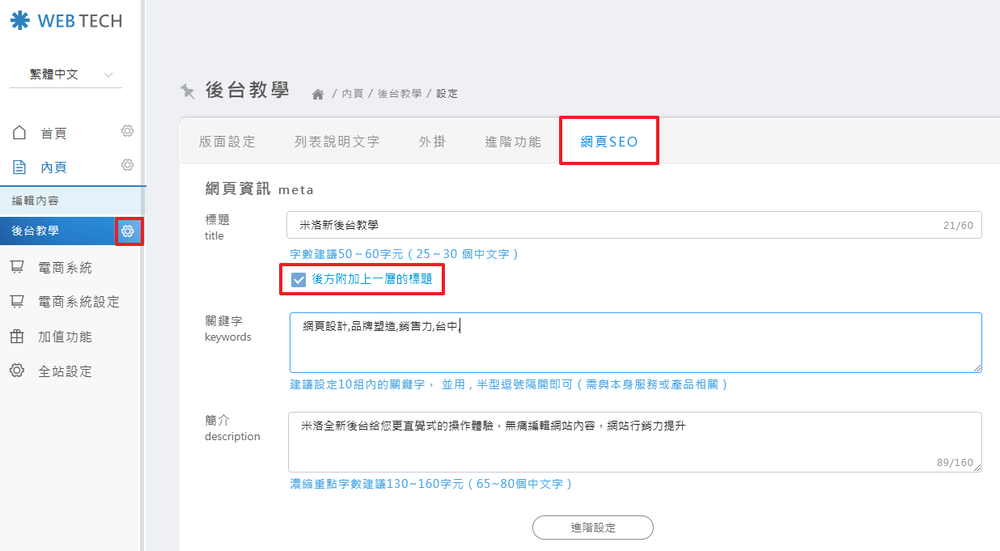Click the gear icon for 全站設定
Screen dimensions: 1000x551
point(17,371)
